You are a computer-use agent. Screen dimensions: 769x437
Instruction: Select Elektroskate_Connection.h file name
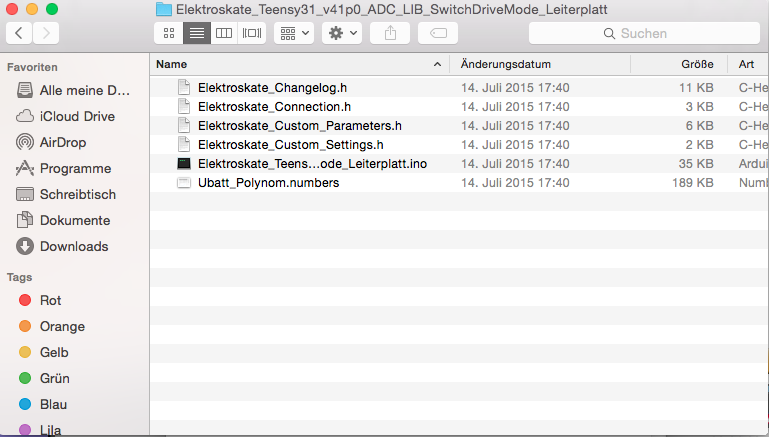click(274, 107)
